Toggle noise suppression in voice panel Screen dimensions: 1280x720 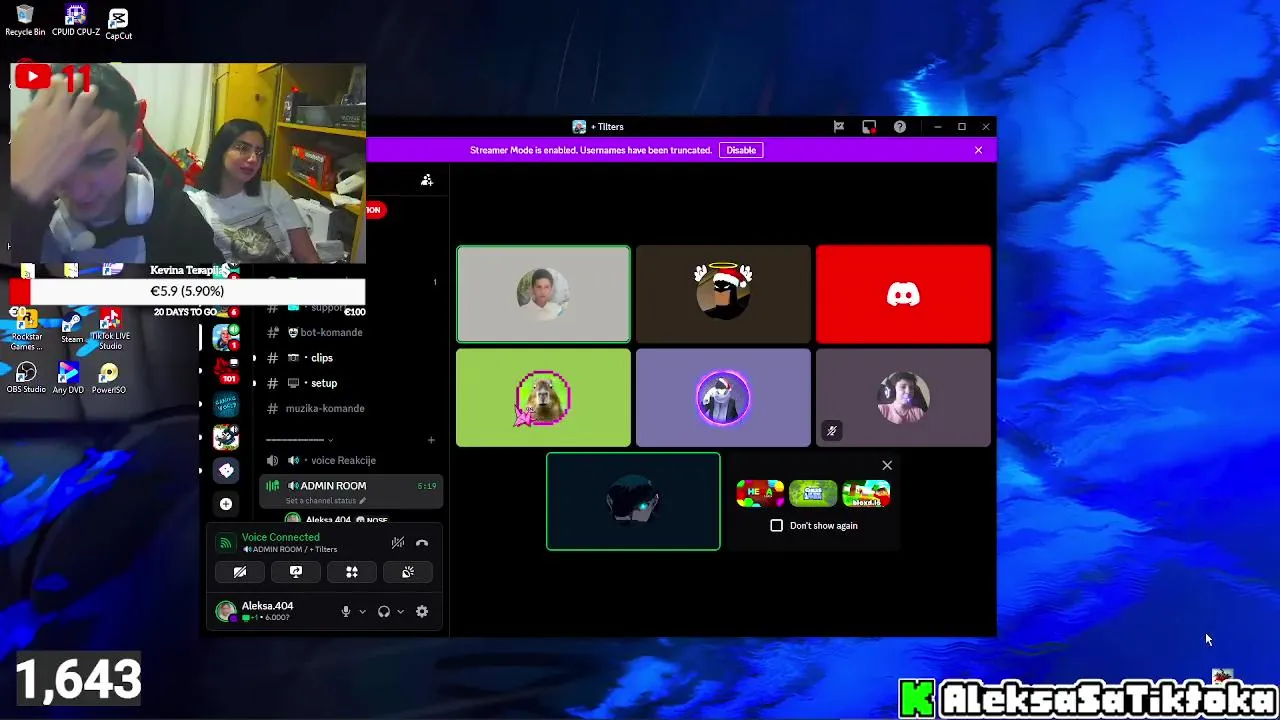[398, 543]
